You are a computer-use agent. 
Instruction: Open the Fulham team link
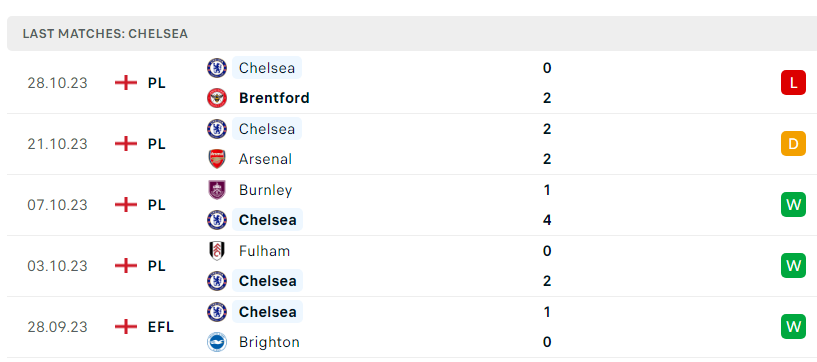coord(264,251)
